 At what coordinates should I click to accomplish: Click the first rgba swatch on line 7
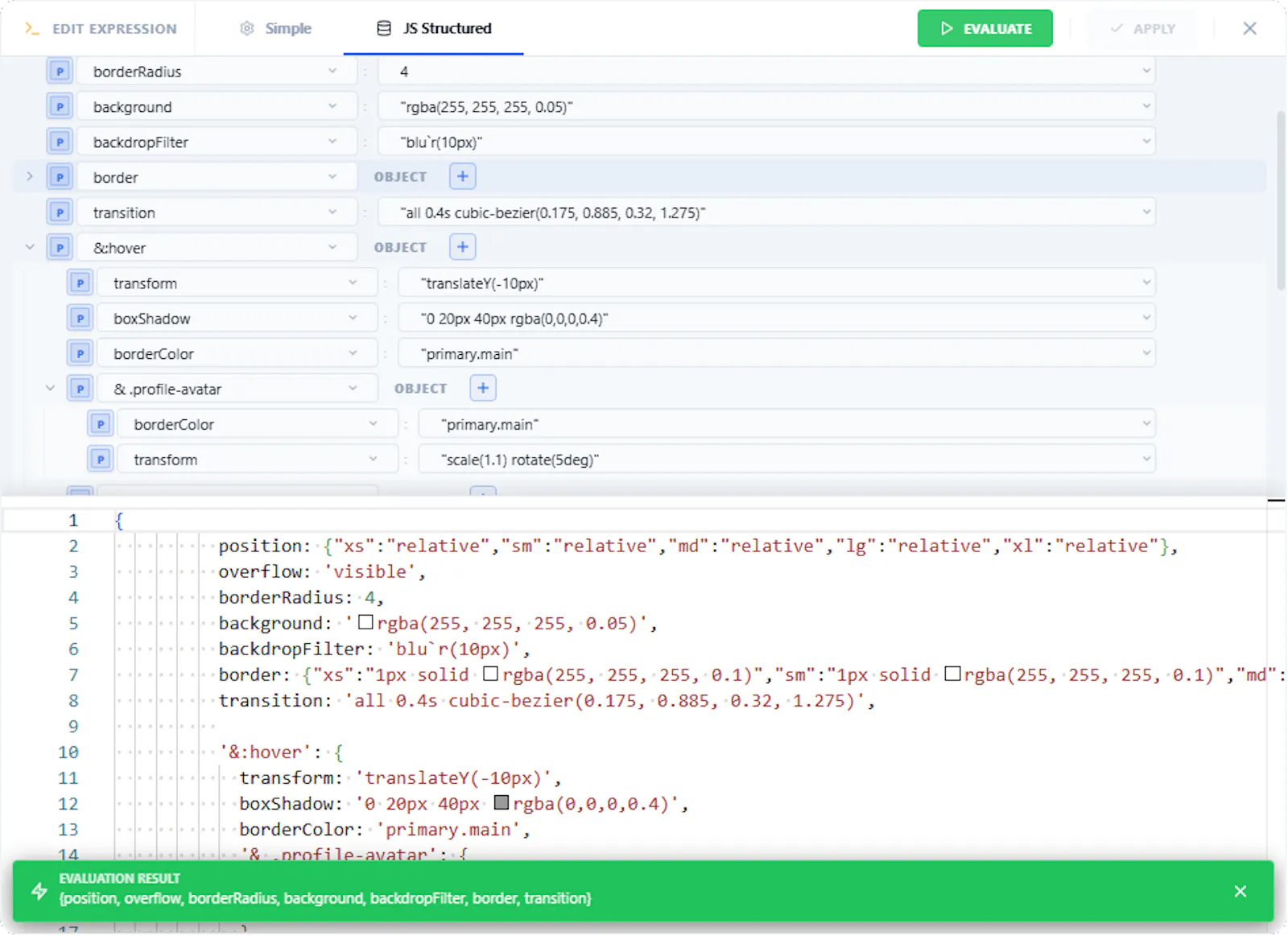pos(490,674)
